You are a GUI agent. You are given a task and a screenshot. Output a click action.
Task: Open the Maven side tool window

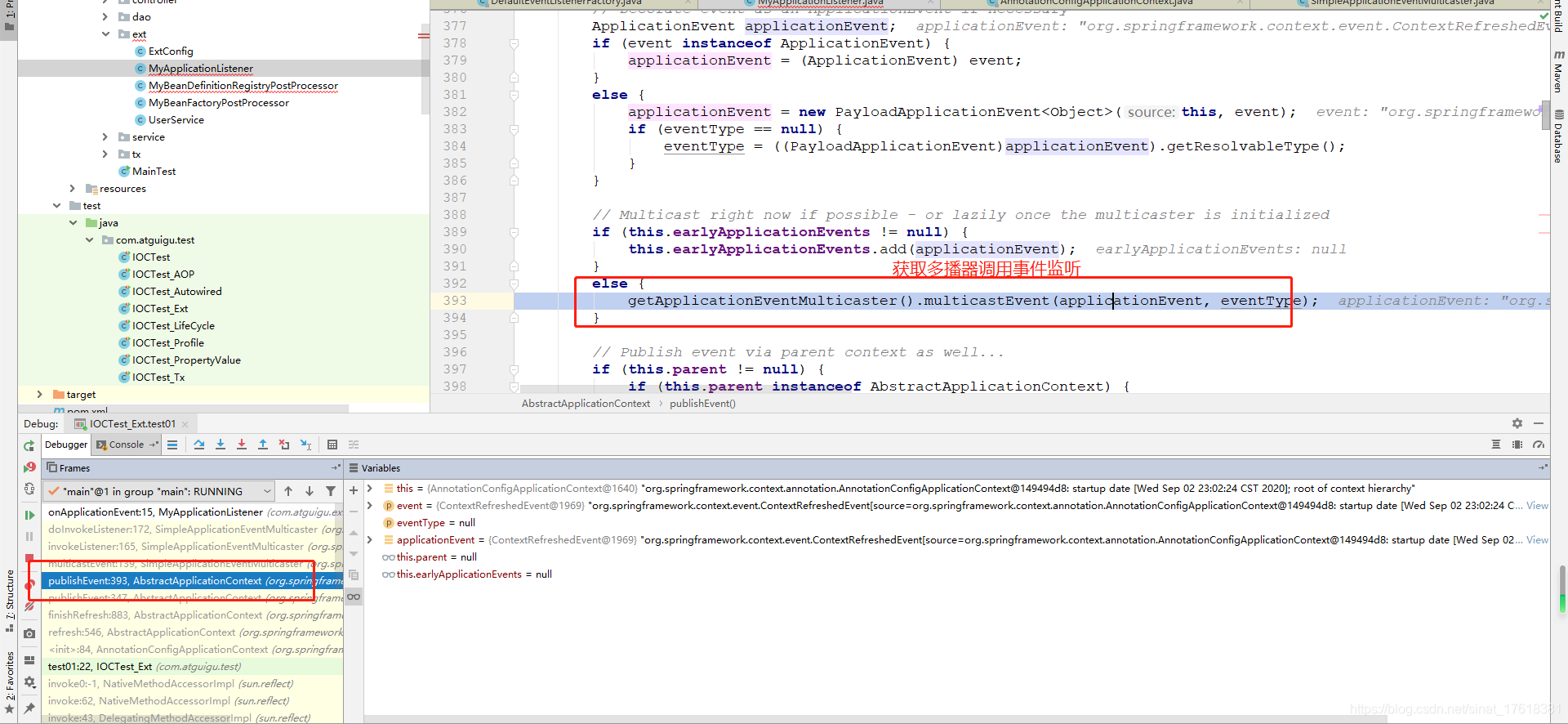click(x=1559, y=72)
